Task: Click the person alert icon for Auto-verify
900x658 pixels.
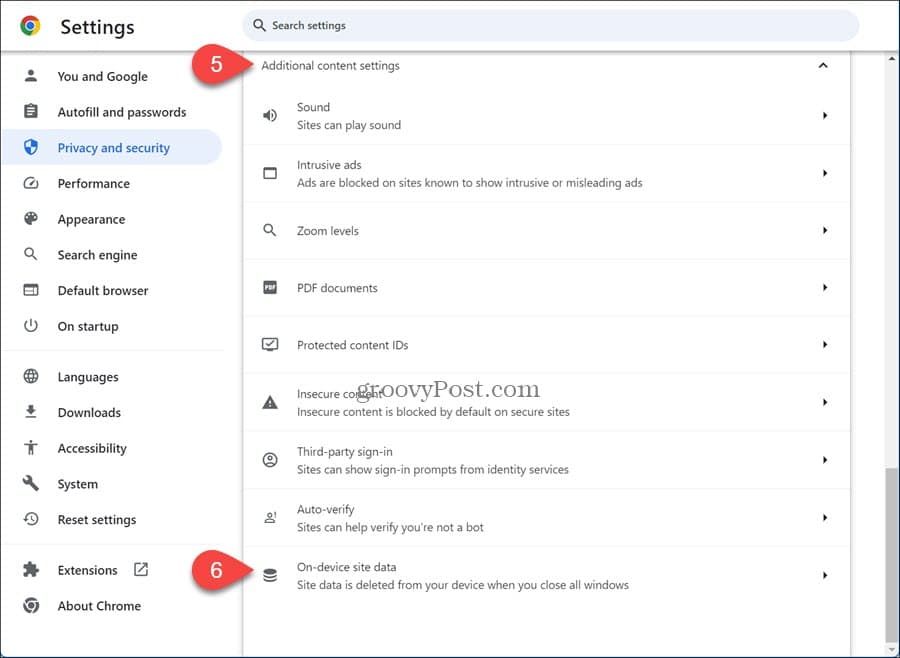Action: pos(270,518)
